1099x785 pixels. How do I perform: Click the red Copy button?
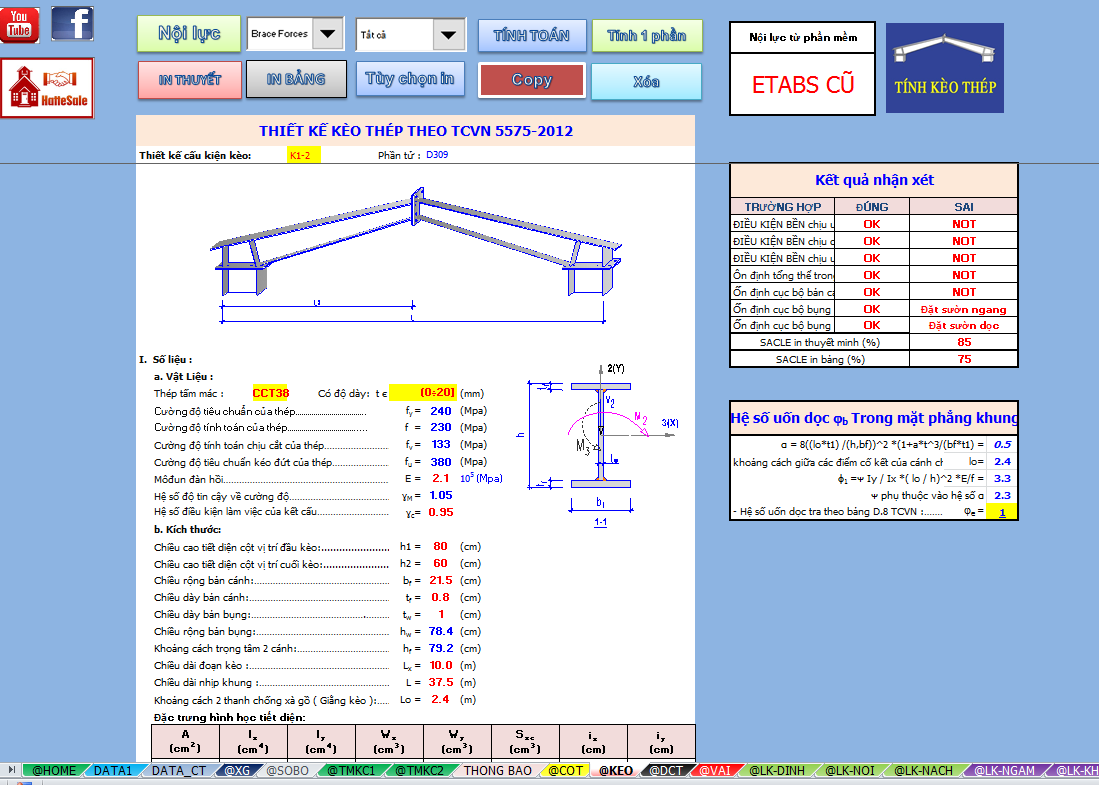[x=532, y=80]
